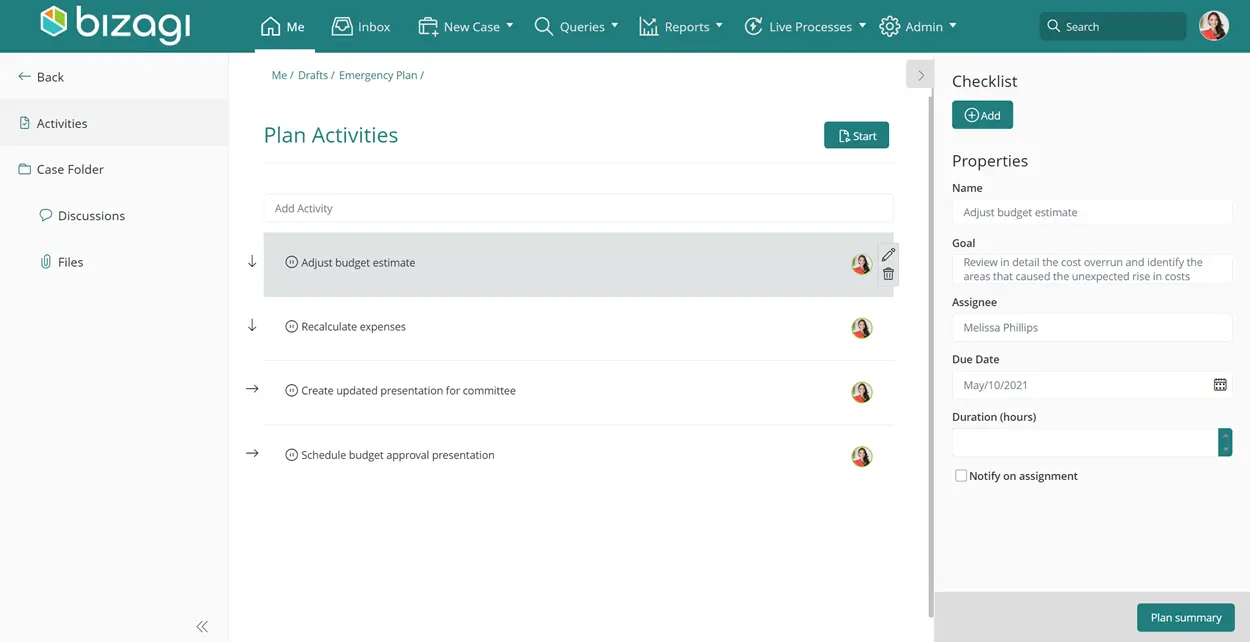
Task: Click the right arrow beside Schedule budget approval
Action: [252, 453]
